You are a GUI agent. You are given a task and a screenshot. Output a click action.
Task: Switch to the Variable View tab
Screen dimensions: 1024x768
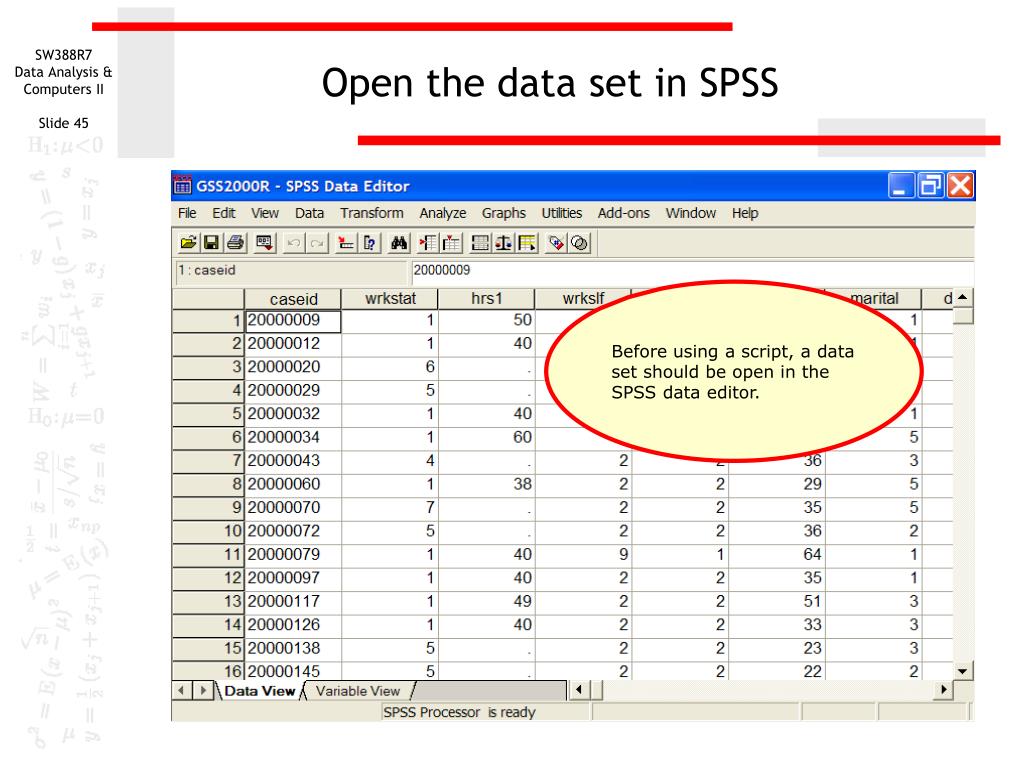(357, 691)
